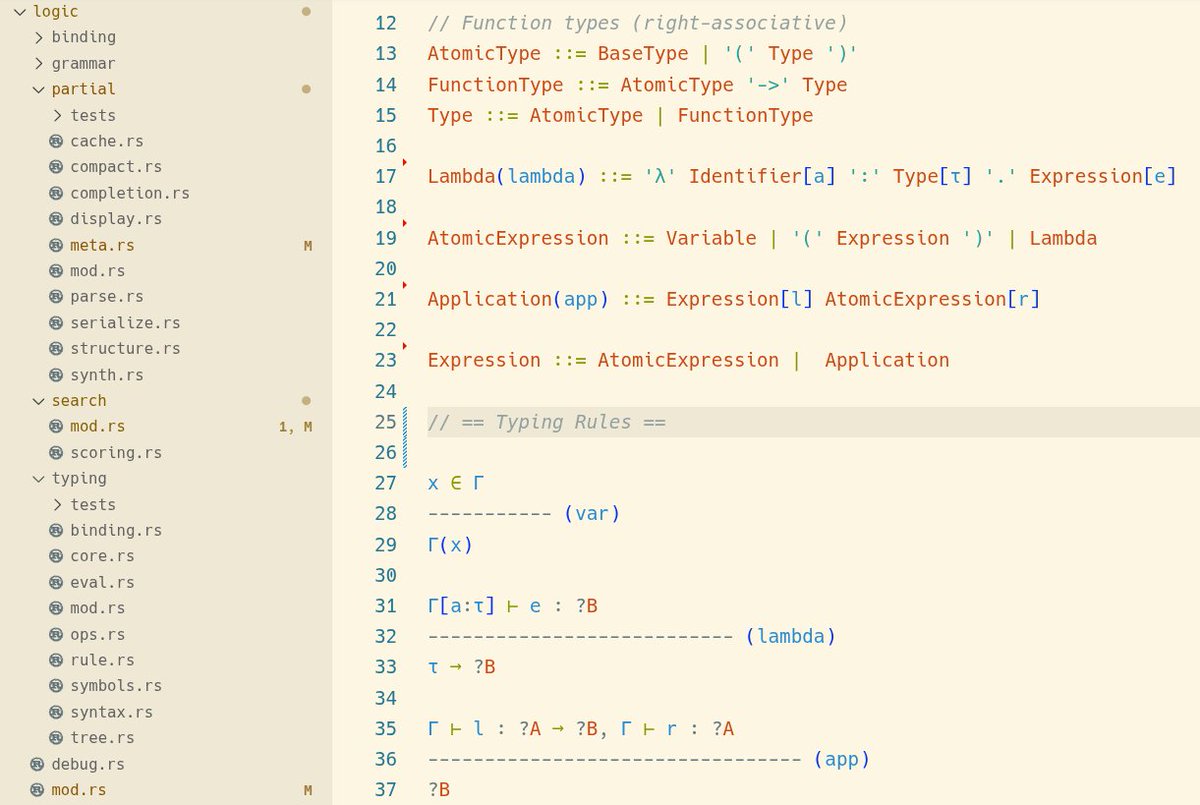Click the red gutter marker at line 17
Viewport: 1200px width, 805px height.
[404, 161]
